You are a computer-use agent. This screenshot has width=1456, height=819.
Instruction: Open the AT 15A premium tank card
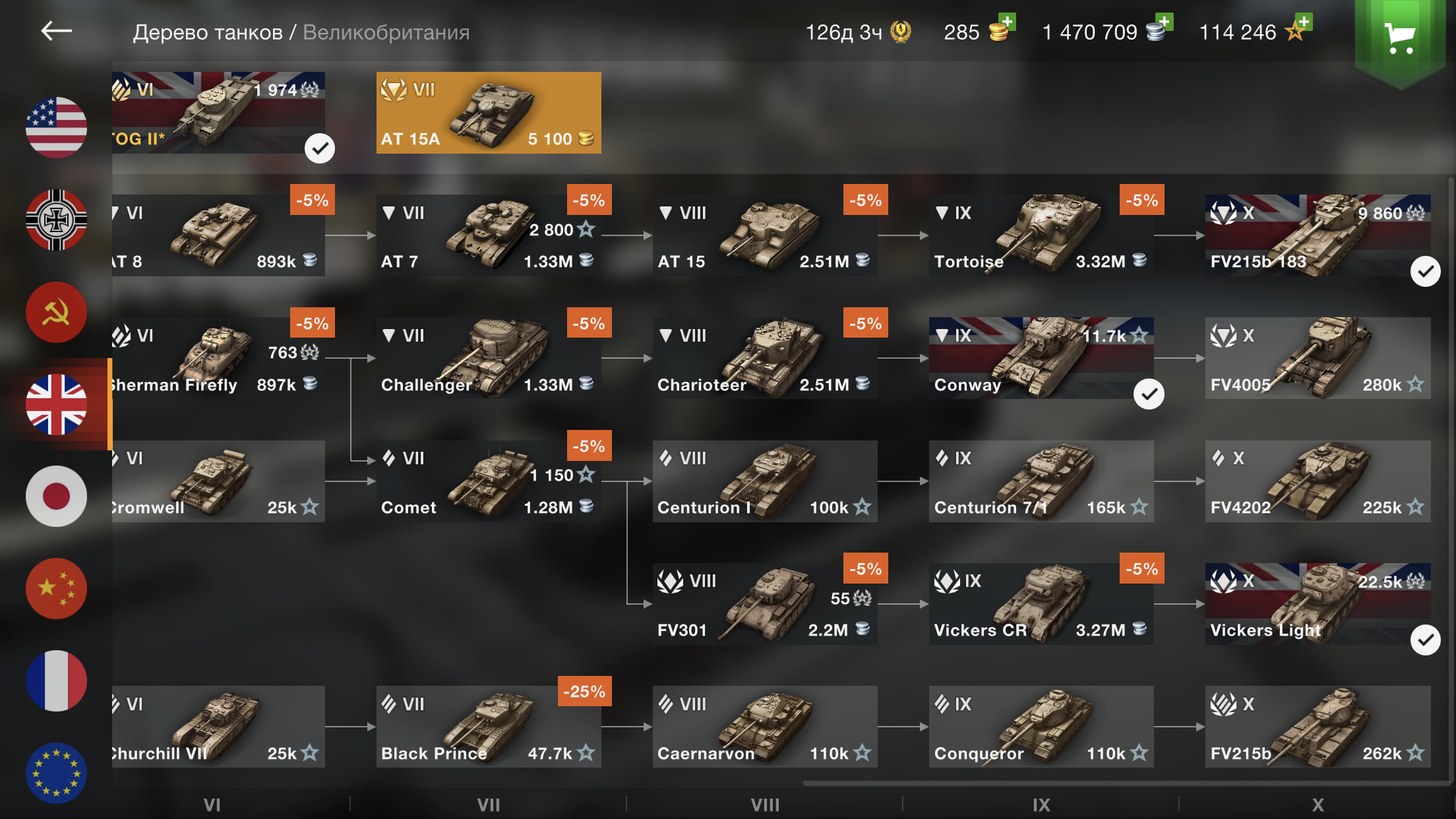489,113
